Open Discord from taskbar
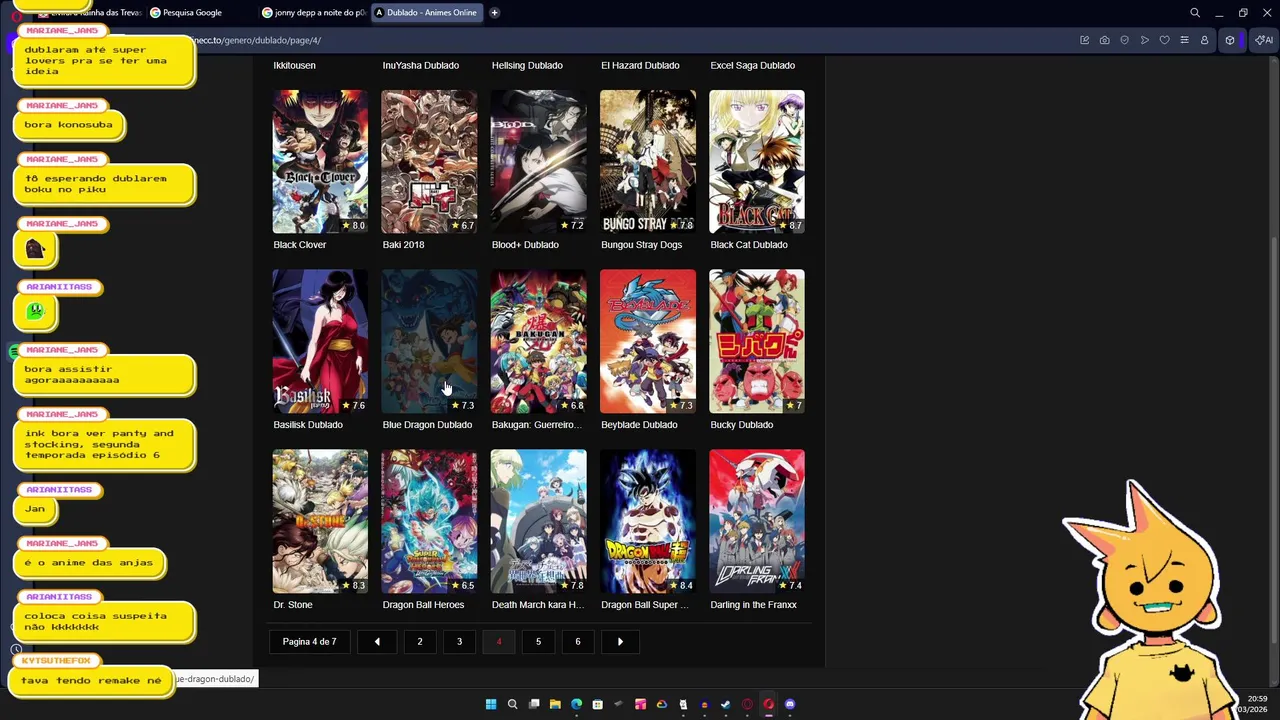Viewport: 1280px width, 720px height. coord(790,704)
